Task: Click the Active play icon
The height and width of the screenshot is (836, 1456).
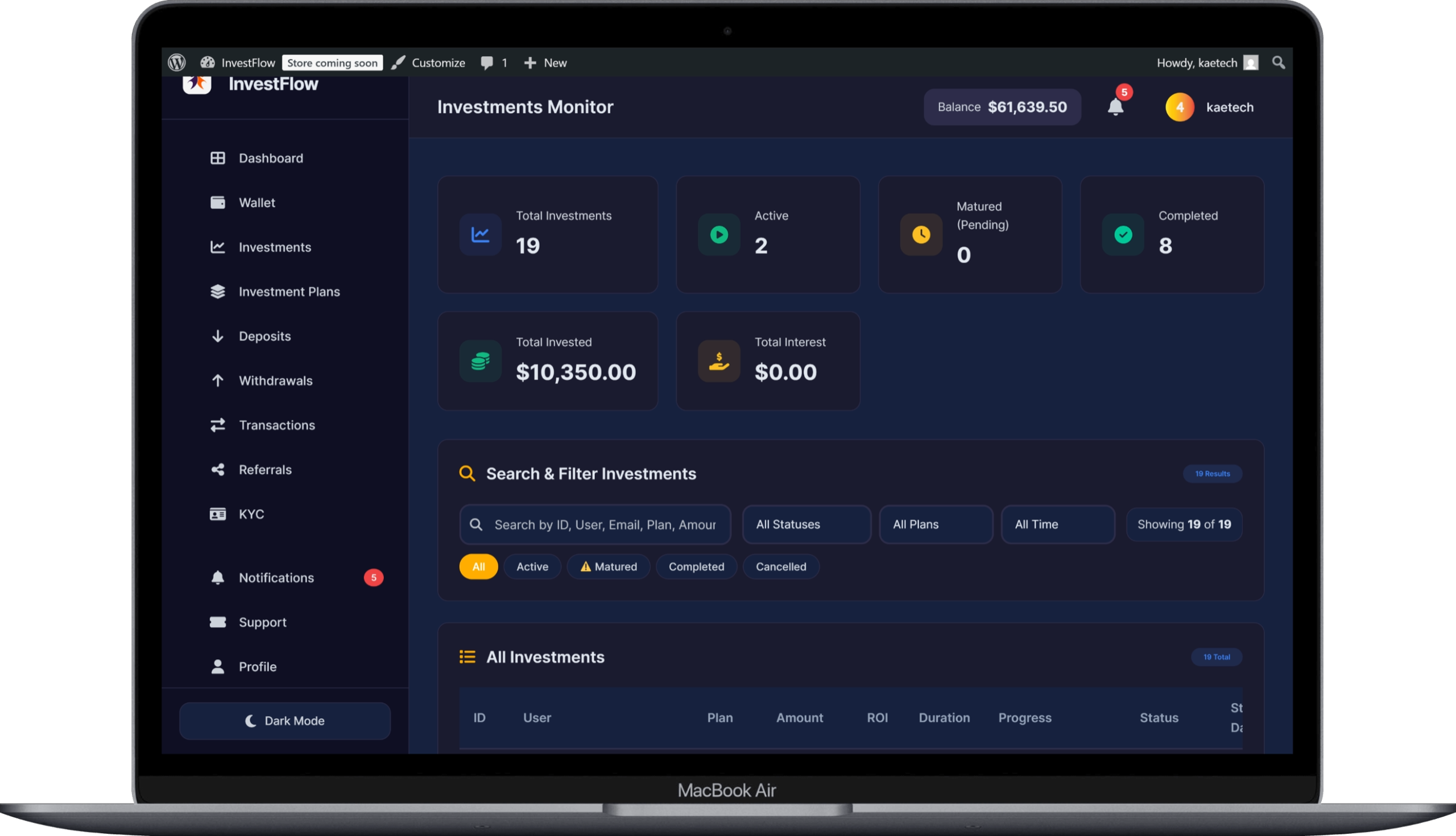Action: point(719,234)
